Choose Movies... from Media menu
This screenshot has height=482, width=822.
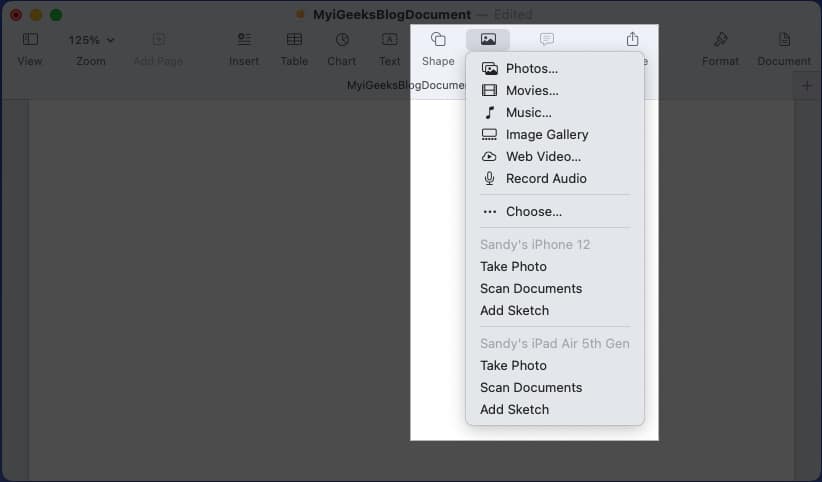pos(555,91)
